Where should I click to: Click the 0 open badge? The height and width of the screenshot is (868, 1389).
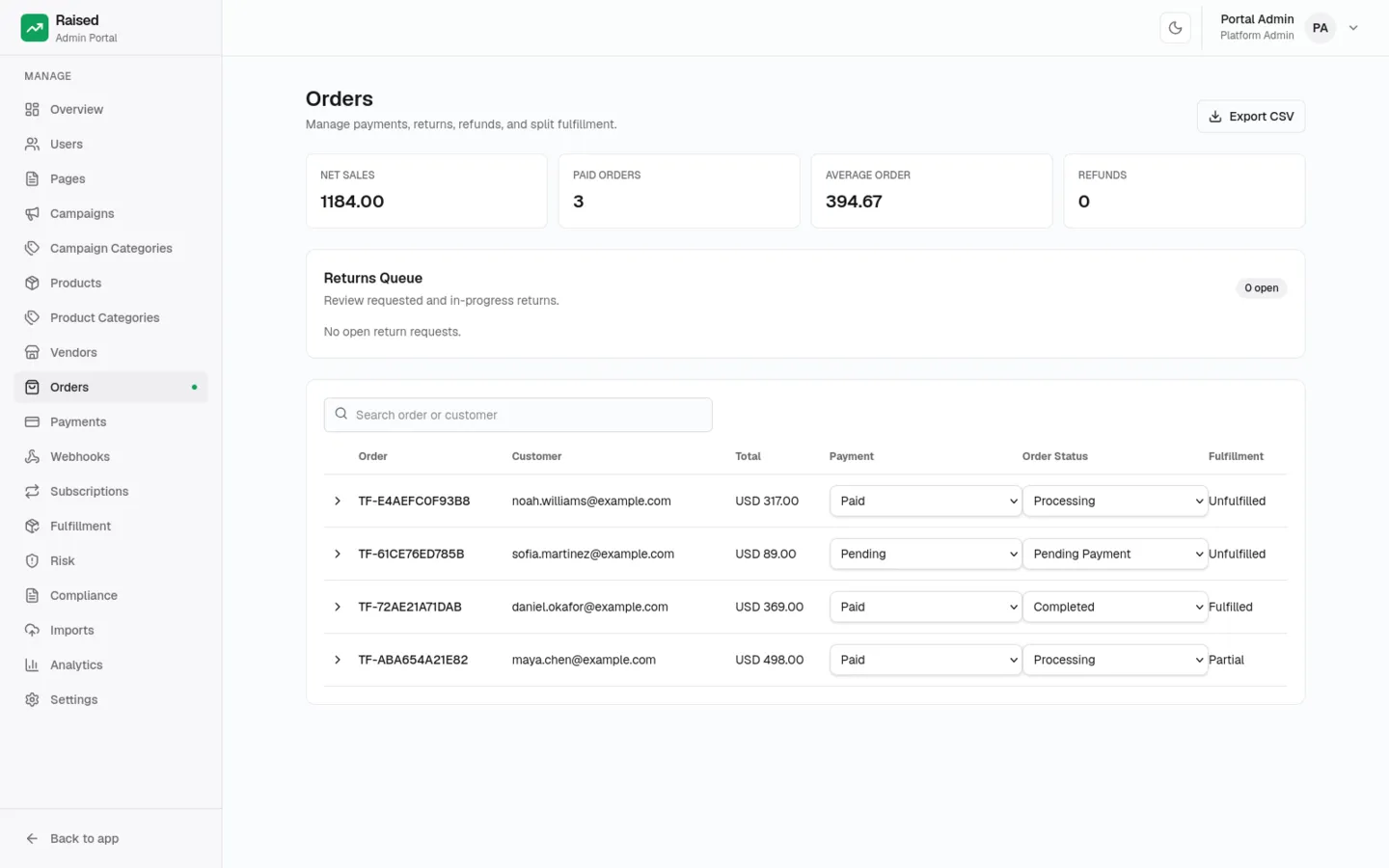pyautogui.click(x=1261, y=288)
